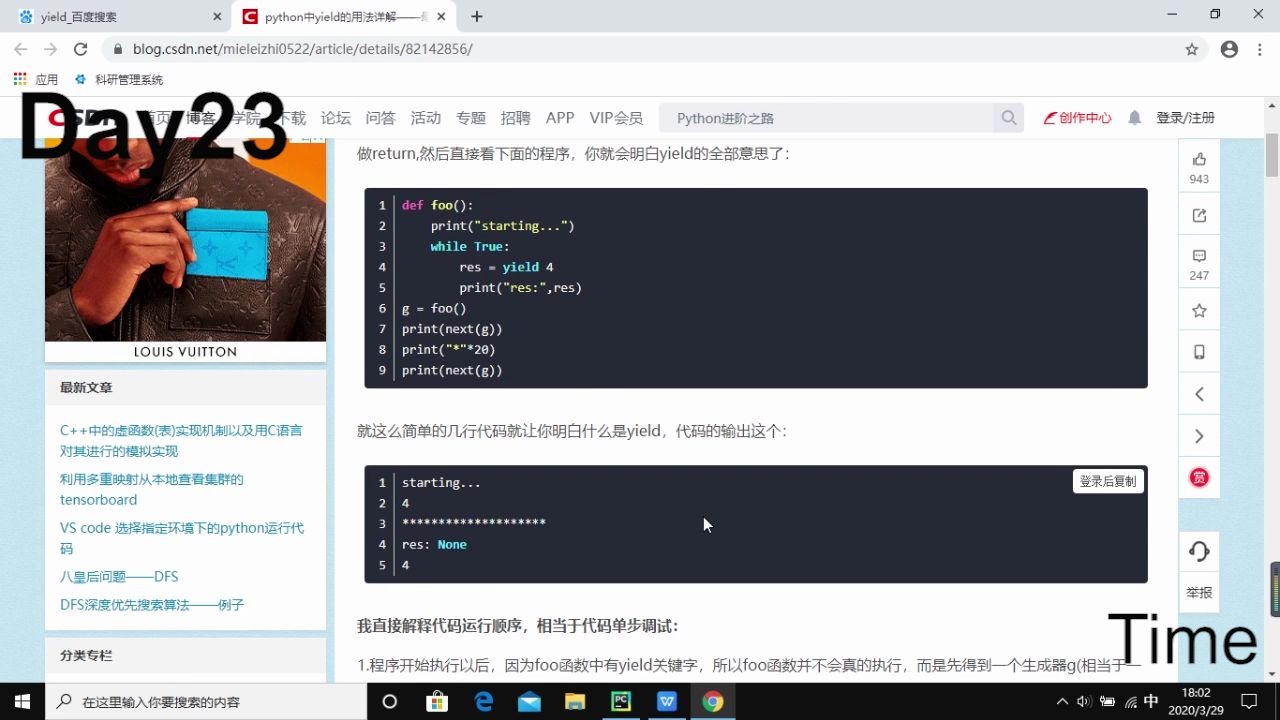Open the 八皇后问题——DFS article link

119,576
